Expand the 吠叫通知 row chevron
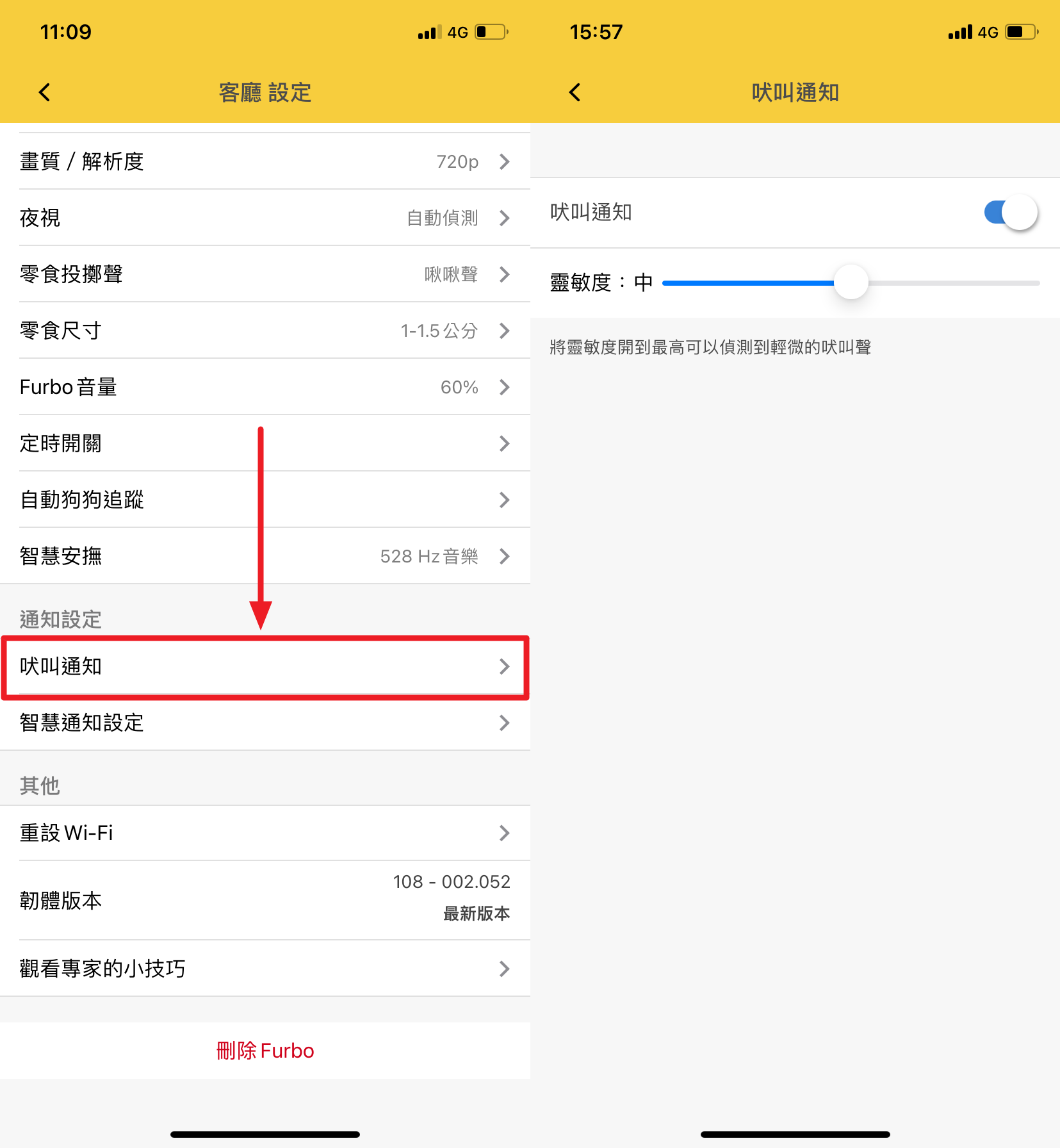The image size is (1060, 1148). point(505,666)
